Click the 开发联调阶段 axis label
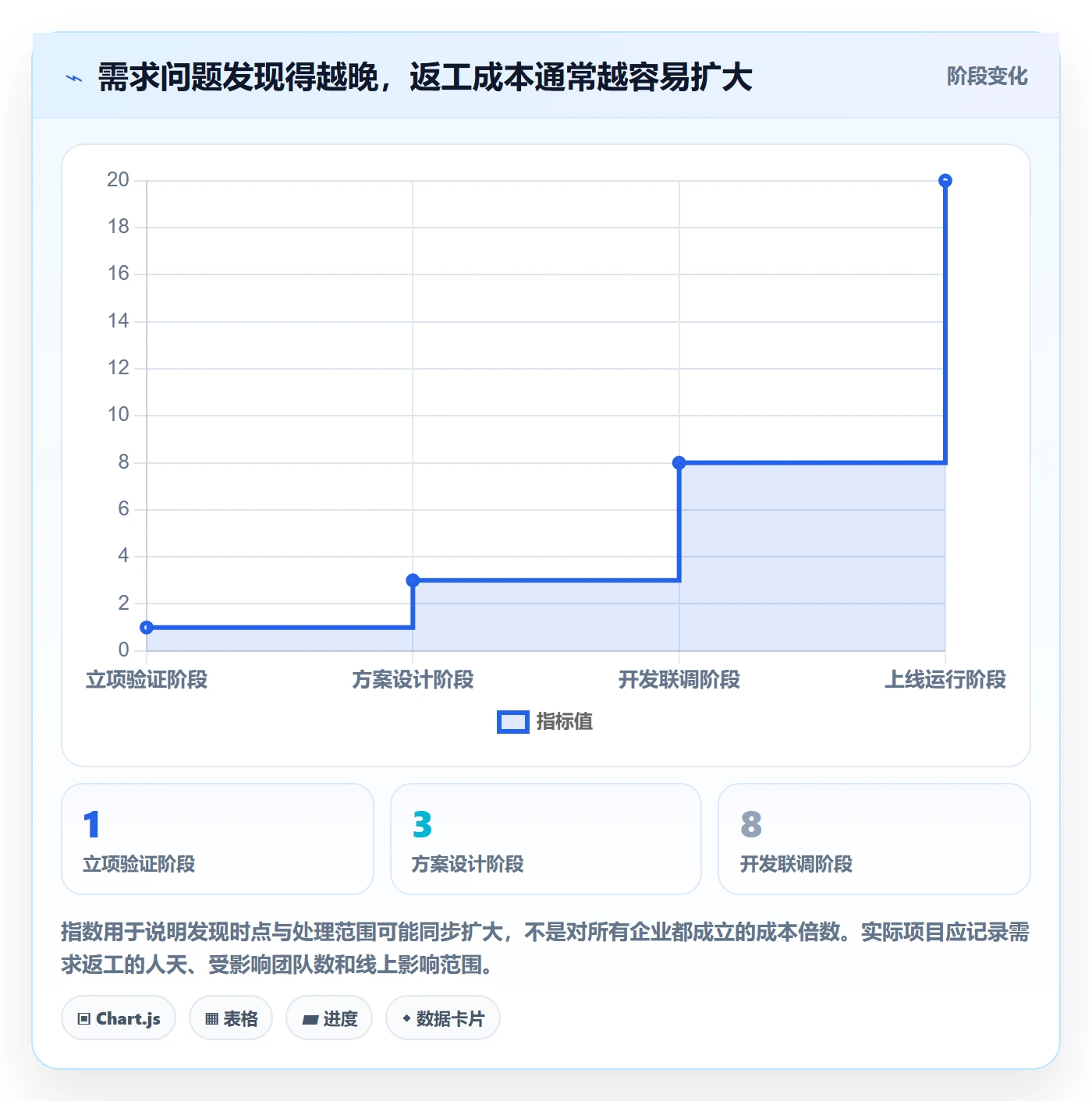1092x1101 pixels. click(679, 680)
